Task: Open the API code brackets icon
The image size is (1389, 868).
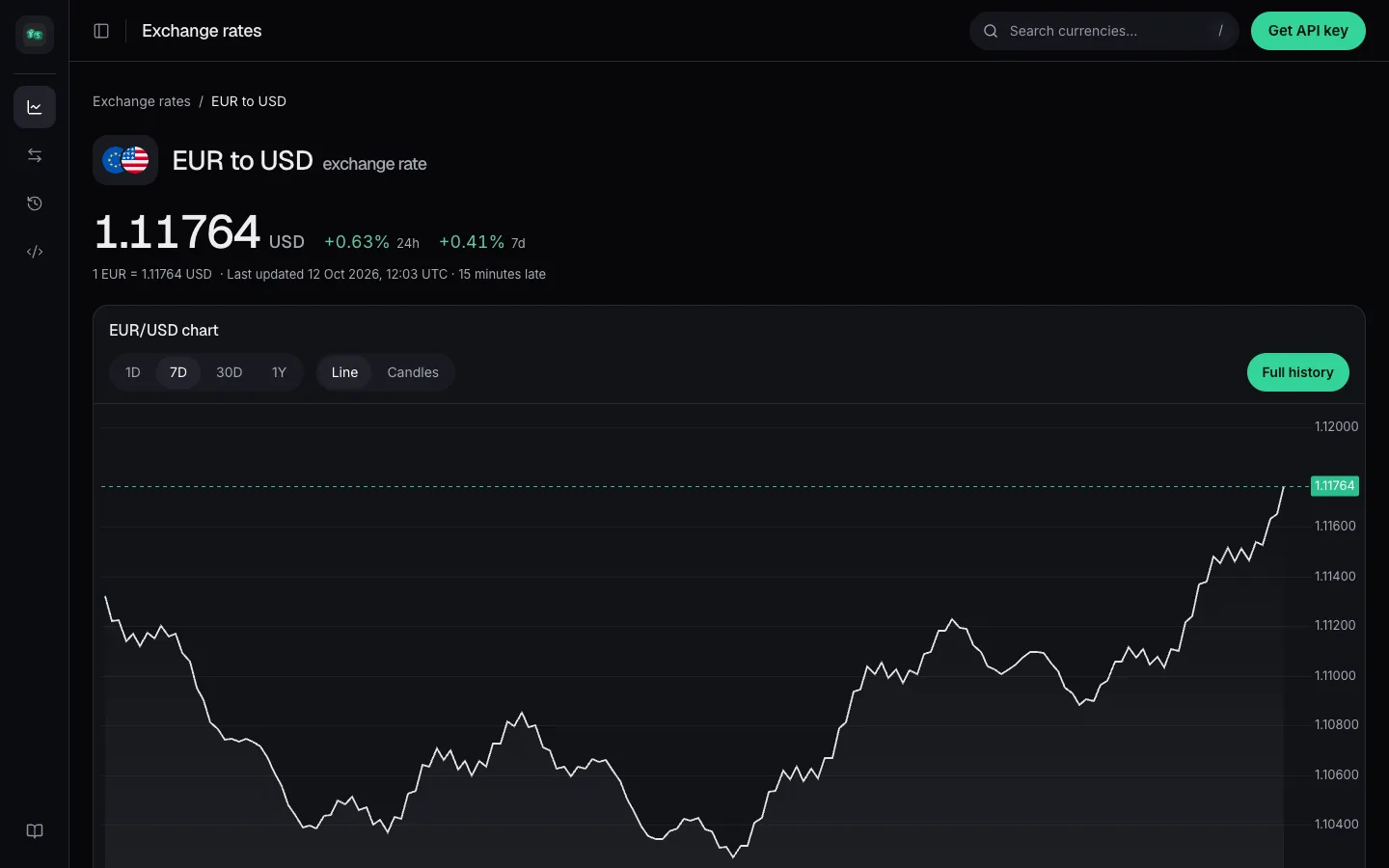Action: tap(35, 252)
